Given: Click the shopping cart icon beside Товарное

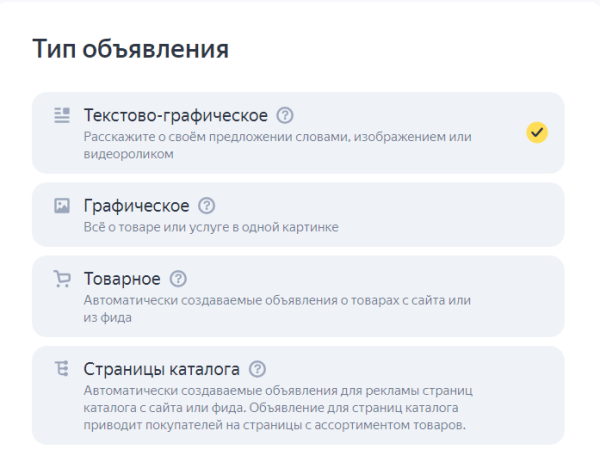Looking at the screenshot, I should click(62, 279).
